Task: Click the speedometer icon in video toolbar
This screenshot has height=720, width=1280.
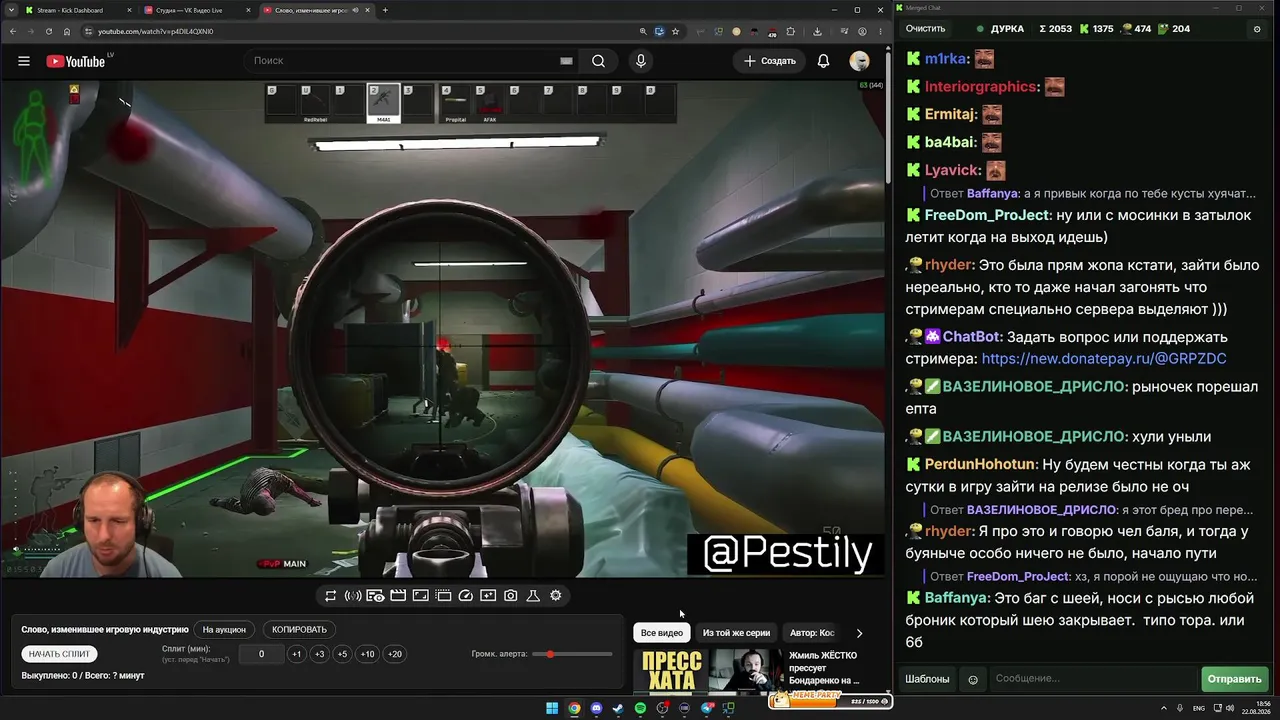Action: pos(466,596)
